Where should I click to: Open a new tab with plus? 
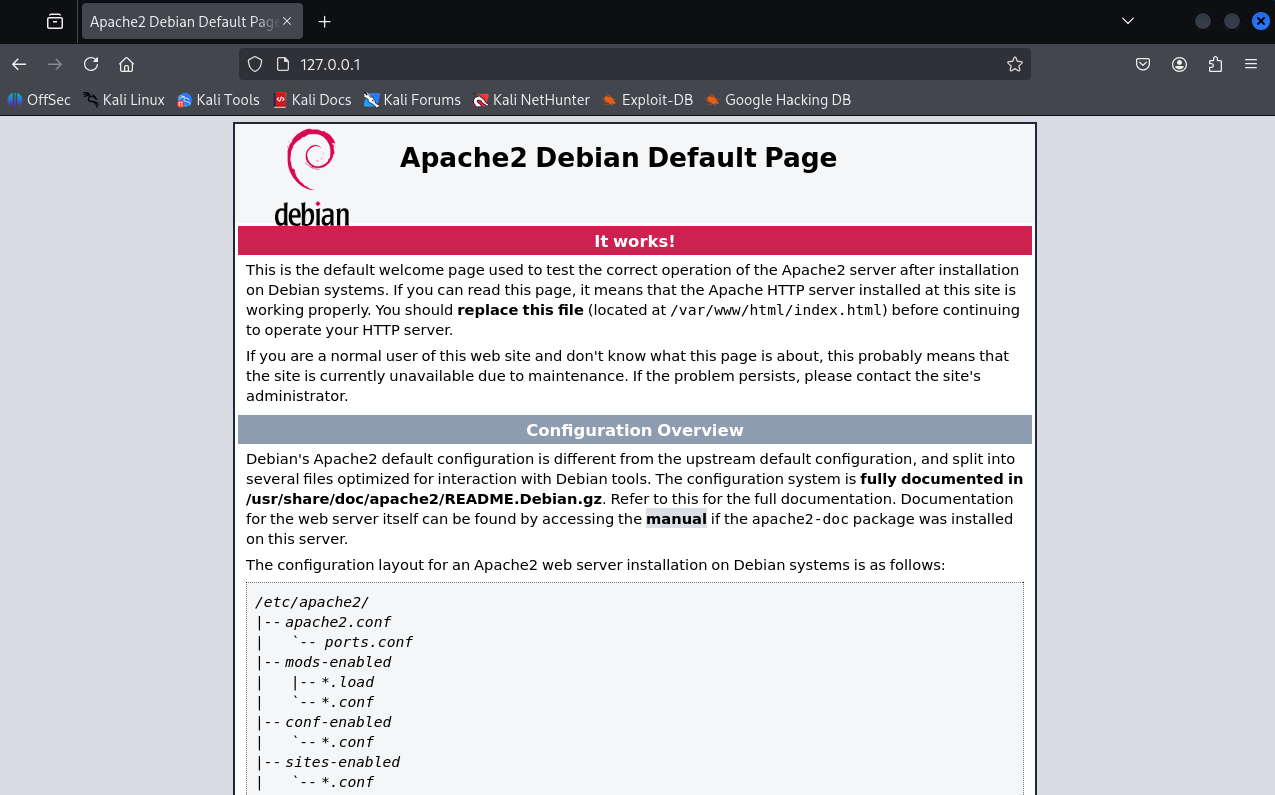coord(324,21)
